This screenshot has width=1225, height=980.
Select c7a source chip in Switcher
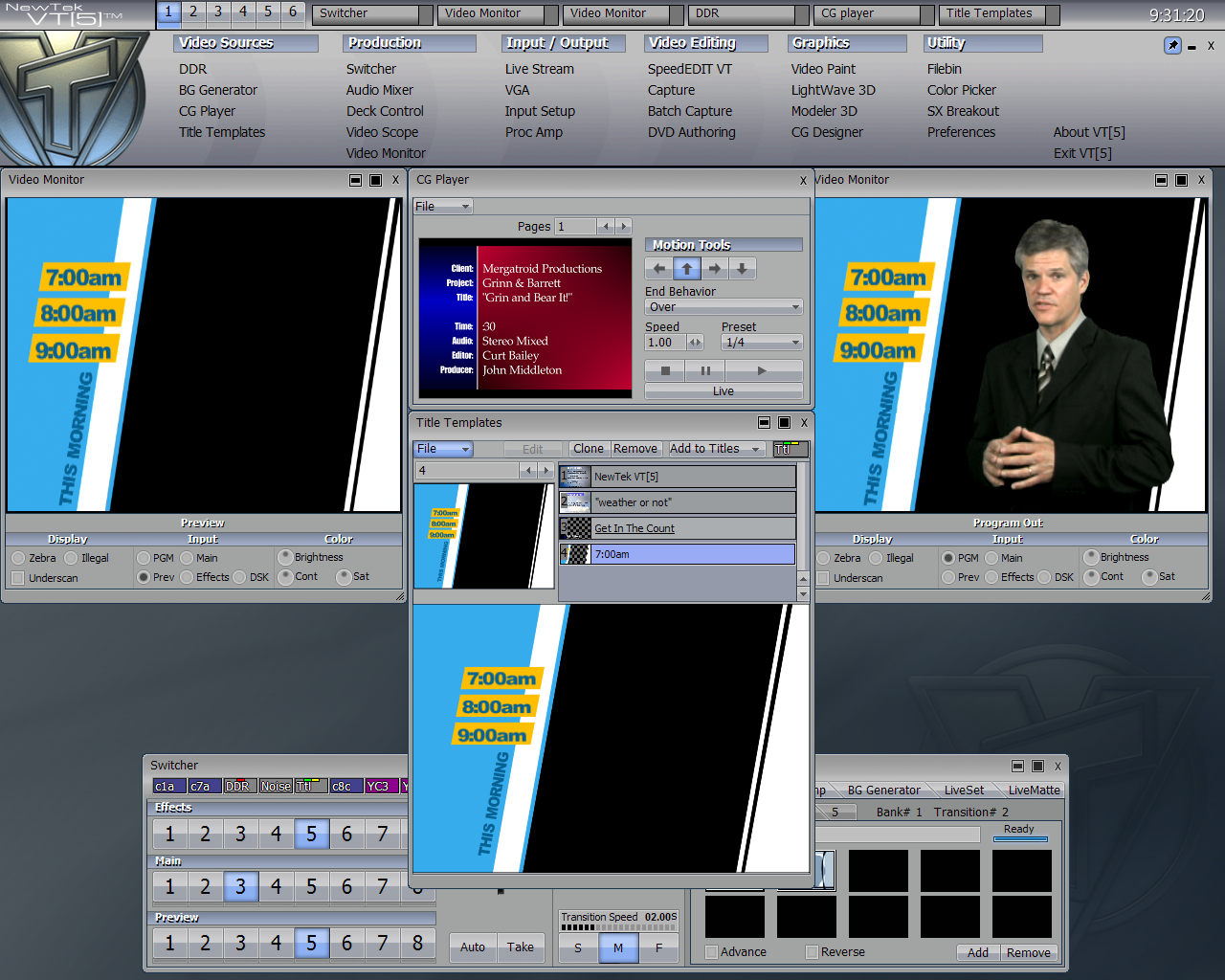(x=204, y=786)
